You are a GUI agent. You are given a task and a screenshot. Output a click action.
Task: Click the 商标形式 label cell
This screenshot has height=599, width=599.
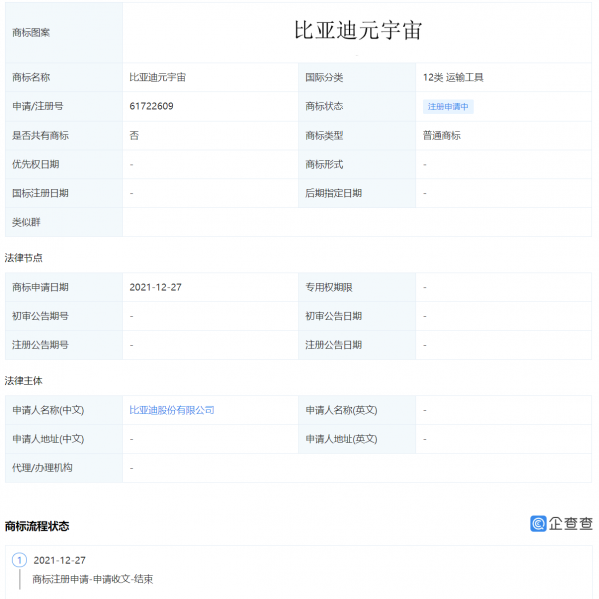(x=357, y=164)
